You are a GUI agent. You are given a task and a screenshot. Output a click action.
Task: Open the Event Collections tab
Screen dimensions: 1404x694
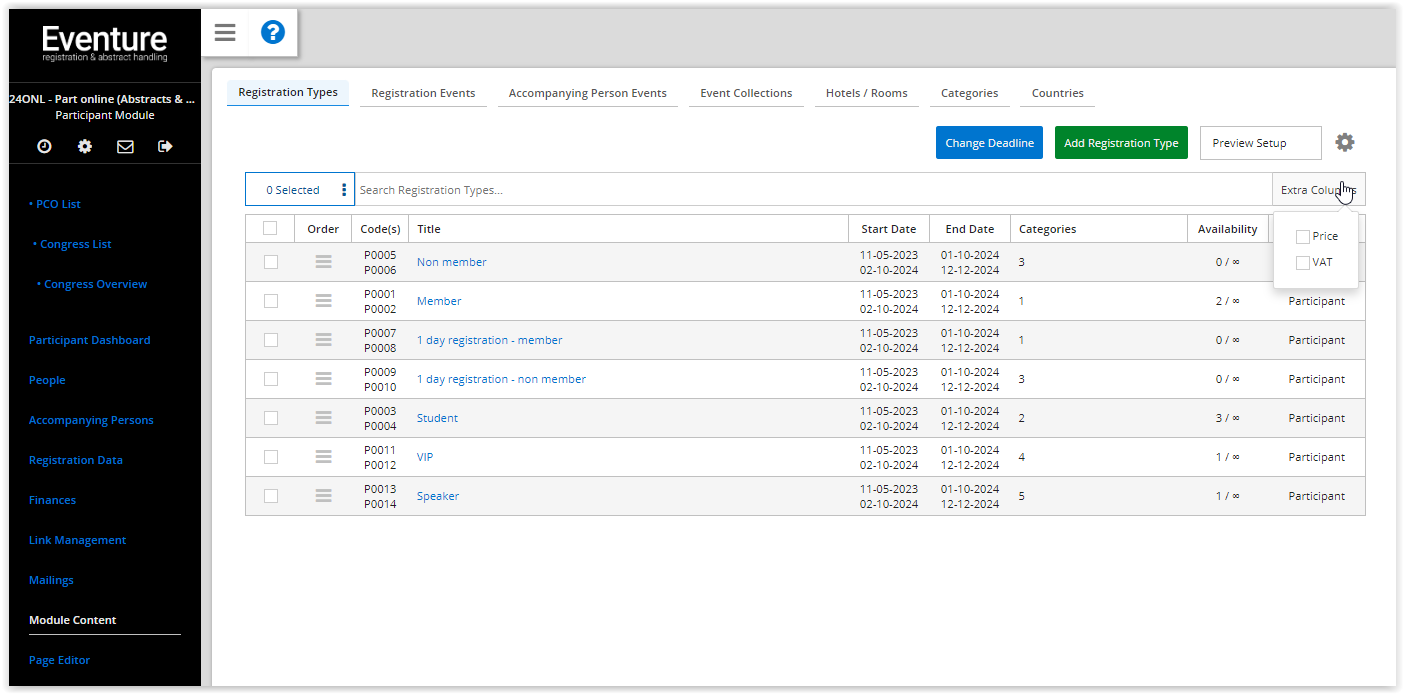(746, 92)
